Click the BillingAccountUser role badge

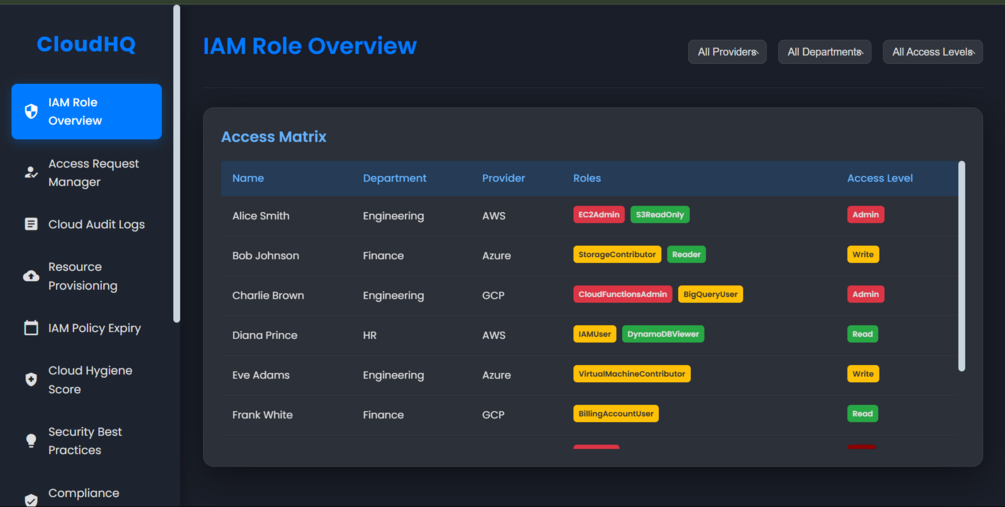(x=616, y=413)
